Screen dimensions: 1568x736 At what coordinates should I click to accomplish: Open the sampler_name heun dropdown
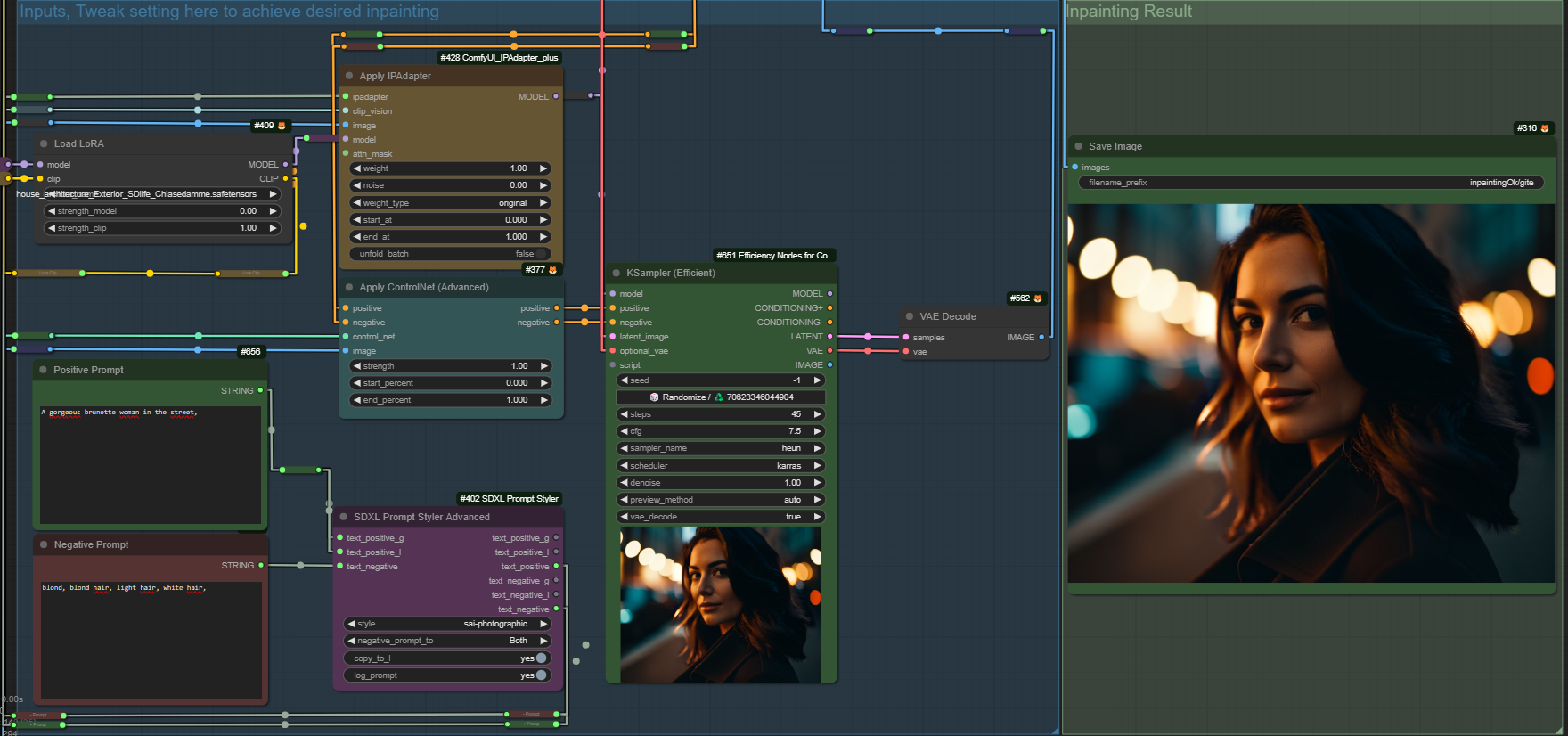(x=720, y=448)
